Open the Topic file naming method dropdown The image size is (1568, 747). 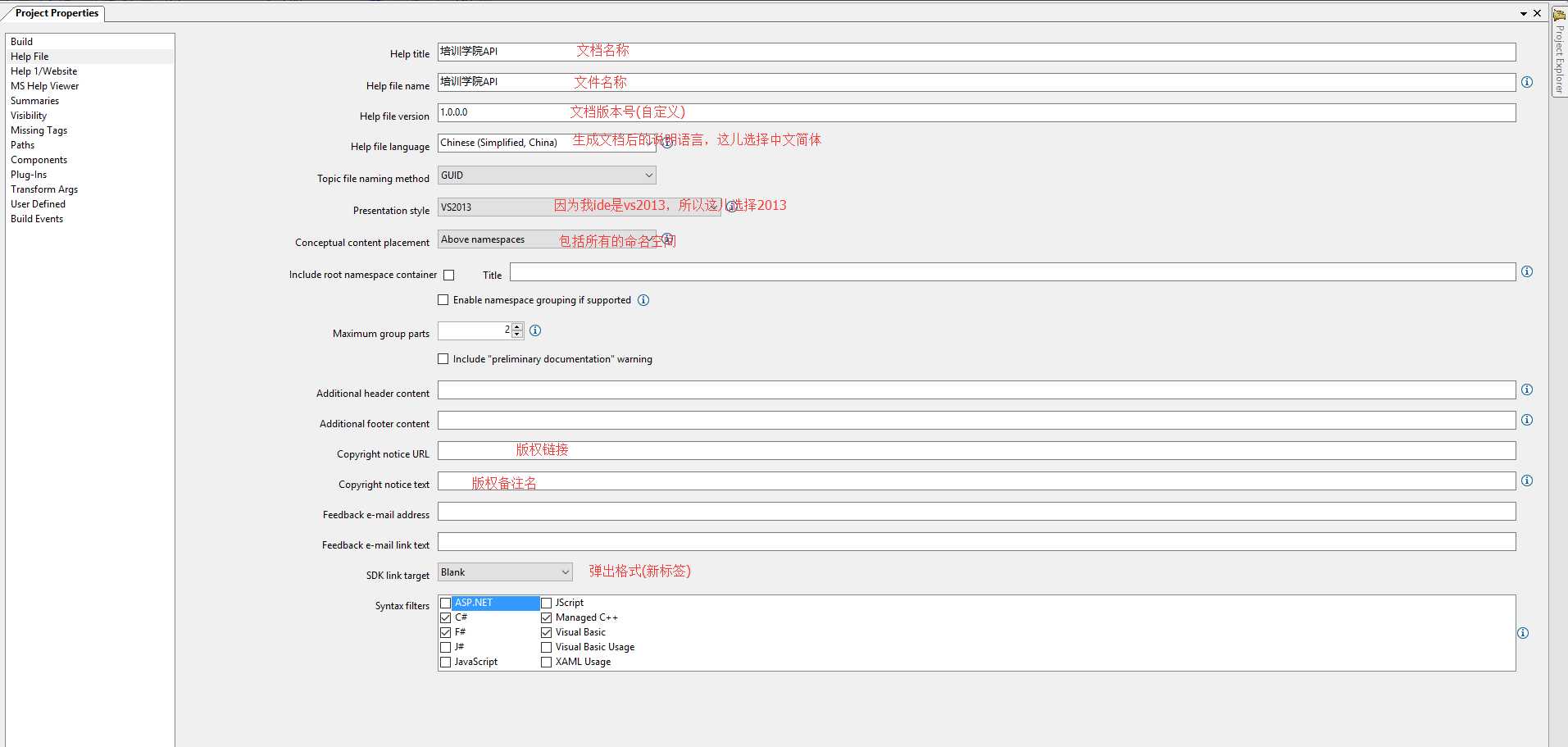547,175
